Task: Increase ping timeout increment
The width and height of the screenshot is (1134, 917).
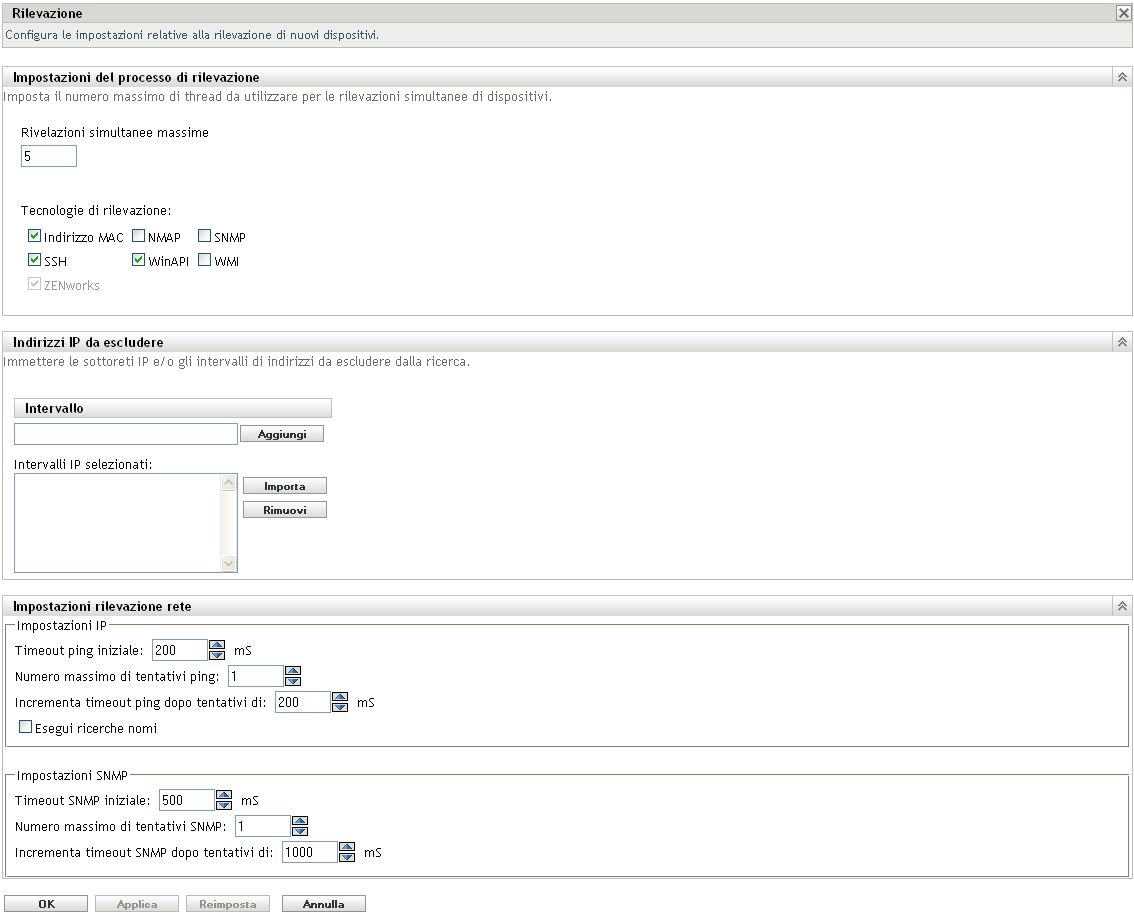Action: pyautogui.click(x=340, y=697)
